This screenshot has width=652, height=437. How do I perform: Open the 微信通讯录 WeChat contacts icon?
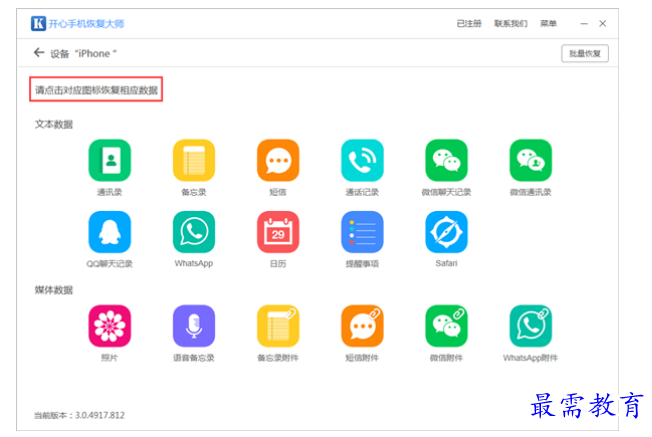point(531,160)
